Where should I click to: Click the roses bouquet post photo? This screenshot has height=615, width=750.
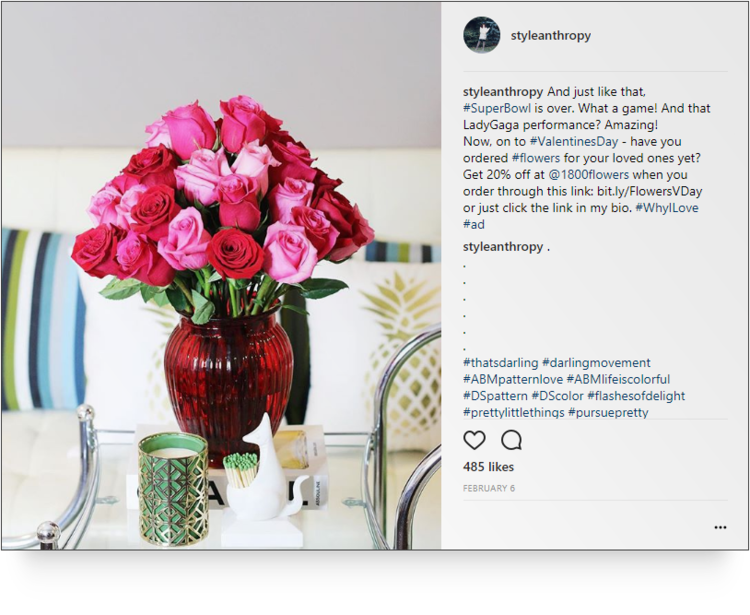[x=221, y=276]
